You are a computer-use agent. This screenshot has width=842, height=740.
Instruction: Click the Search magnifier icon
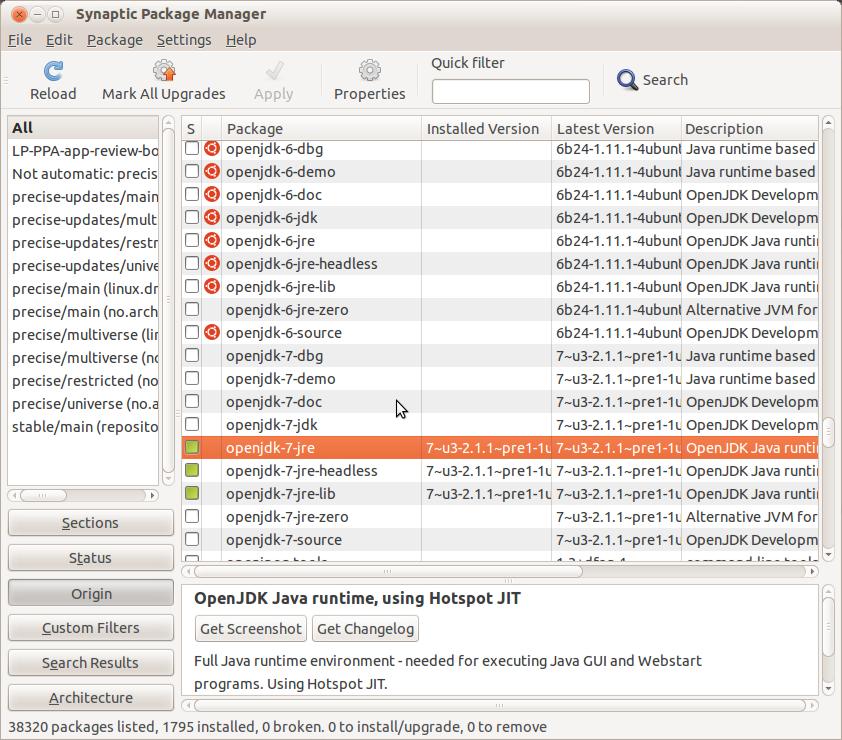(x=627, y=80)
